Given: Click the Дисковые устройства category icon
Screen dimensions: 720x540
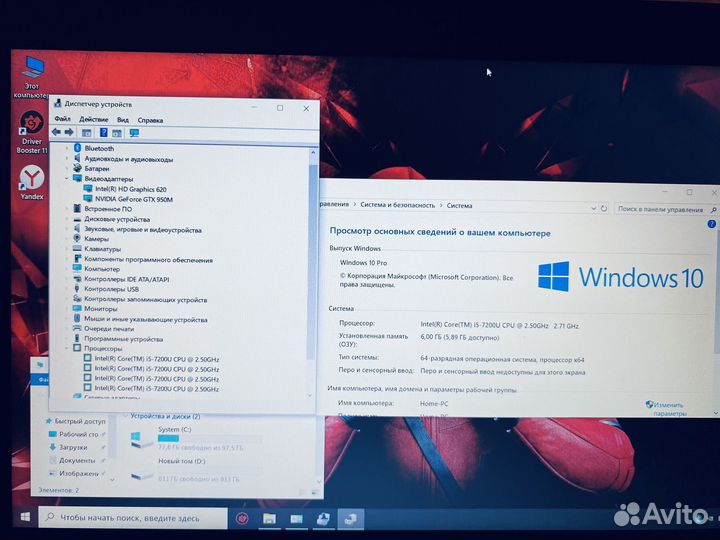Looking at the screenshot, I should pos(77,219).
